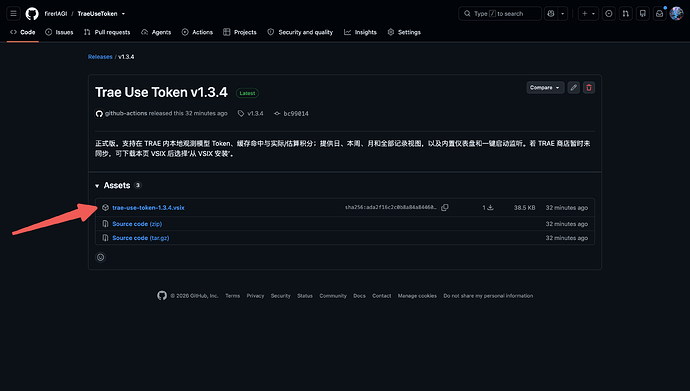Copy the sha256 checksum
Screen dimensions: 690x391
(445, 208)
